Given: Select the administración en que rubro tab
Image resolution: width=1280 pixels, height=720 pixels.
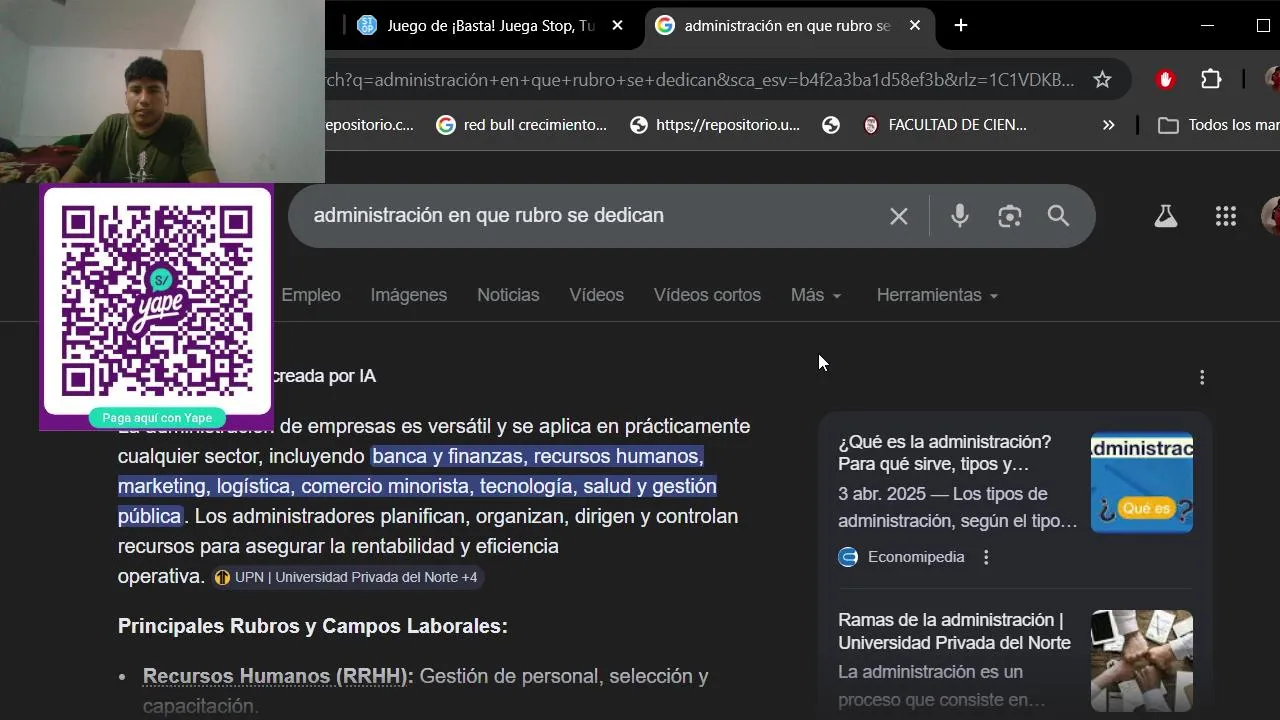Looking at the screenshot, I should (x=787, y=26).
